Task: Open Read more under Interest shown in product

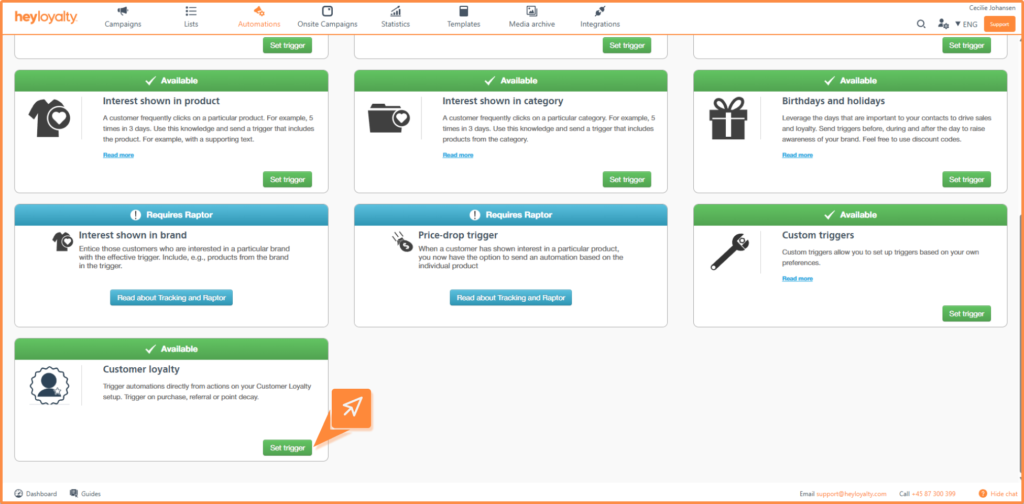Action: pos(118,155)
